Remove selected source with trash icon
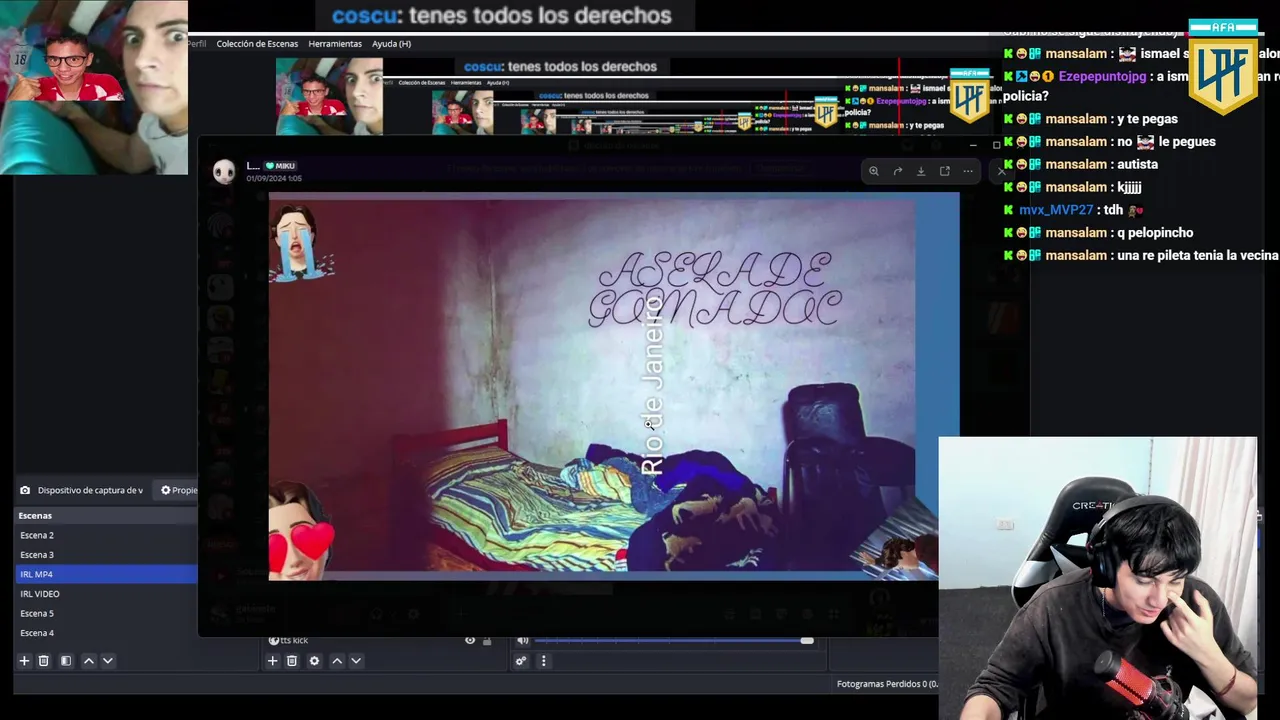The width and height of the screenshot is (1280, 720). pos(292,661)
